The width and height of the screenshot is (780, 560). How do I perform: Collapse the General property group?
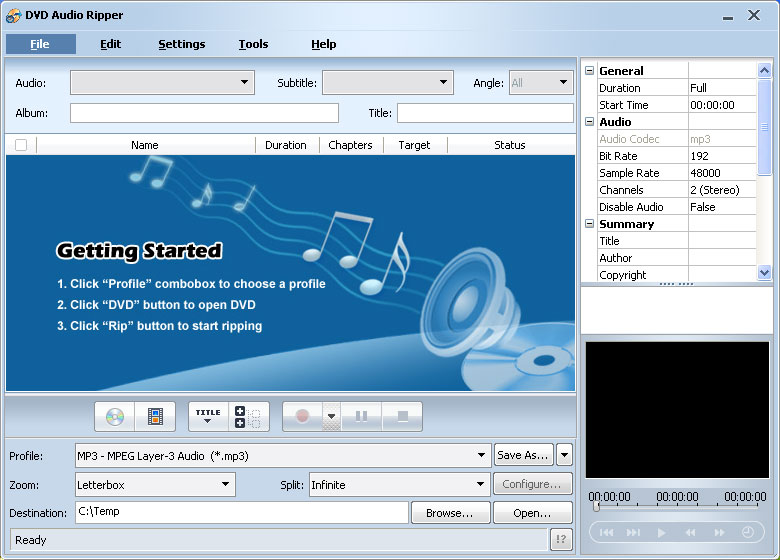590,71
